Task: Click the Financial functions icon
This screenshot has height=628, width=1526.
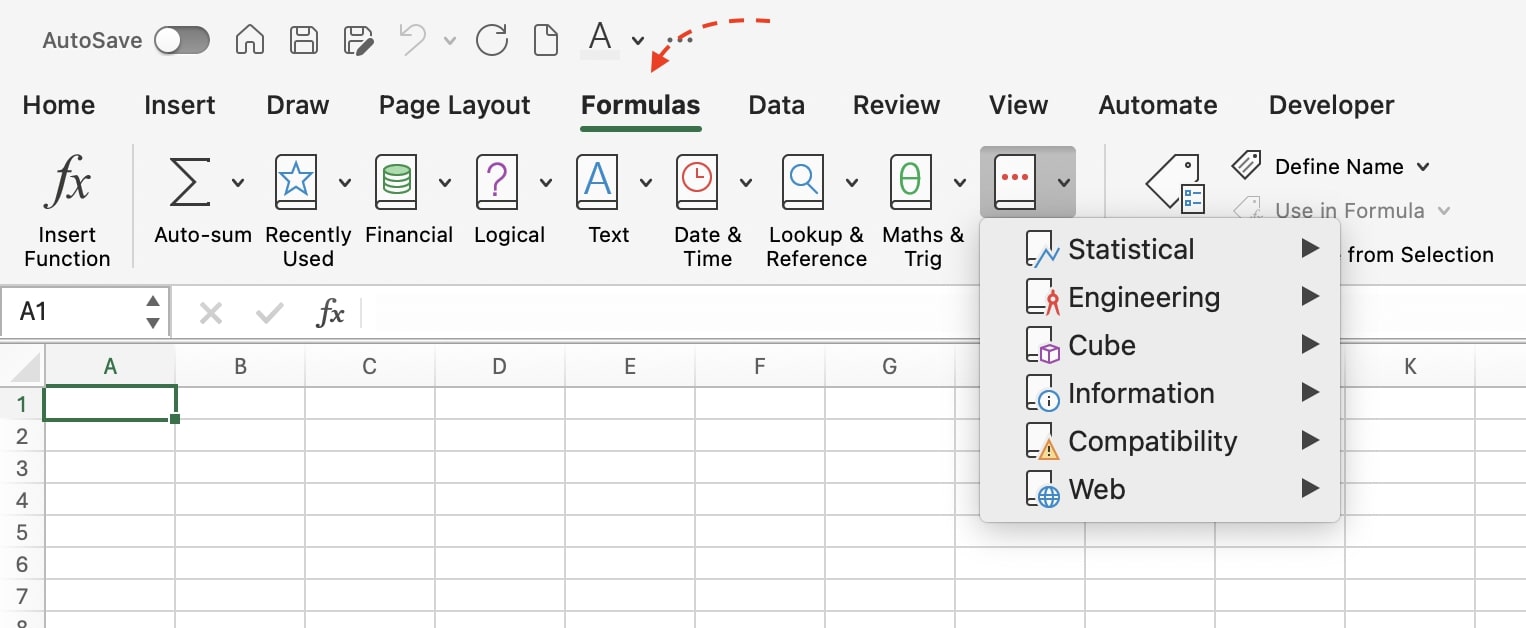Action: 394,183
